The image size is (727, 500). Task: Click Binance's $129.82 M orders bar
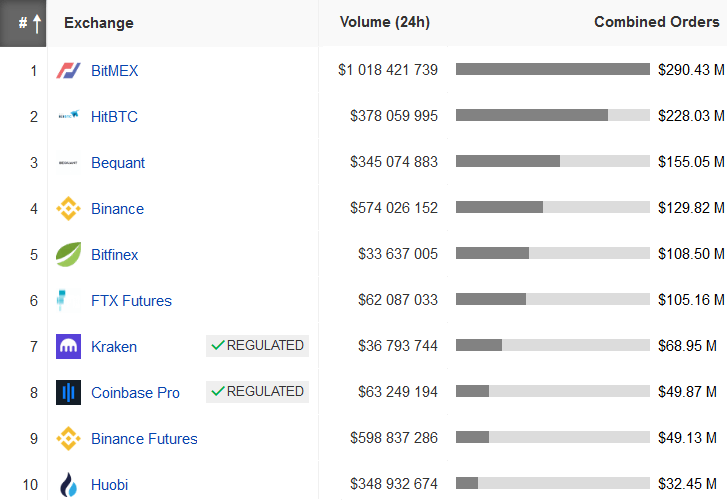(x=553, y=207)
